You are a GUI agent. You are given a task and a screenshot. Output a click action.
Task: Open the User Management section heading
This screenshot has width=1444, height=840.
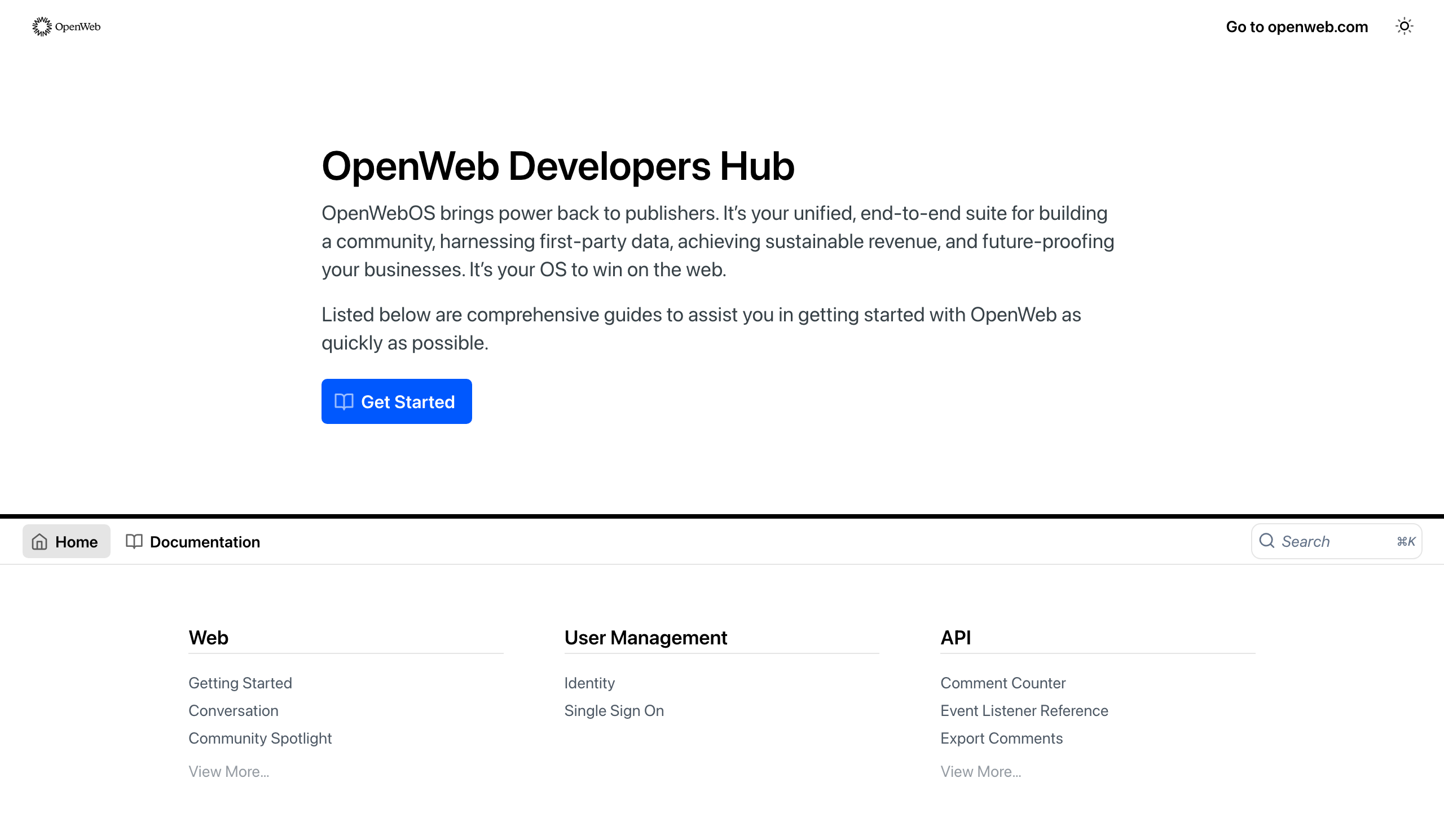coord(646,637)
